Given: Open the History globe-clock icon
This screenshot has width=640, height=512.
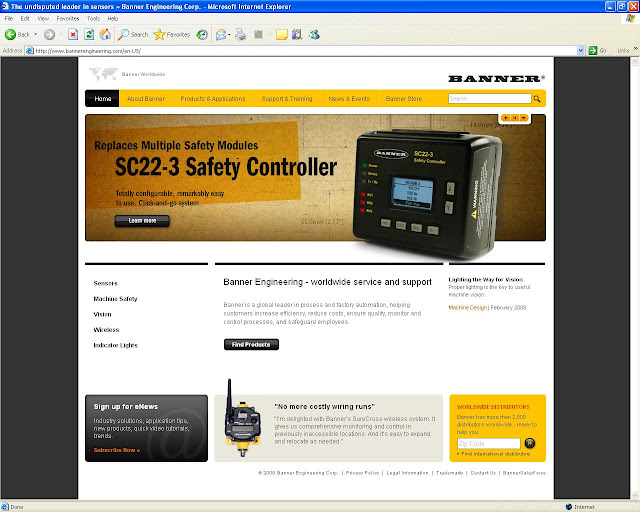Looking at the screenshot, I should (202, 35).
